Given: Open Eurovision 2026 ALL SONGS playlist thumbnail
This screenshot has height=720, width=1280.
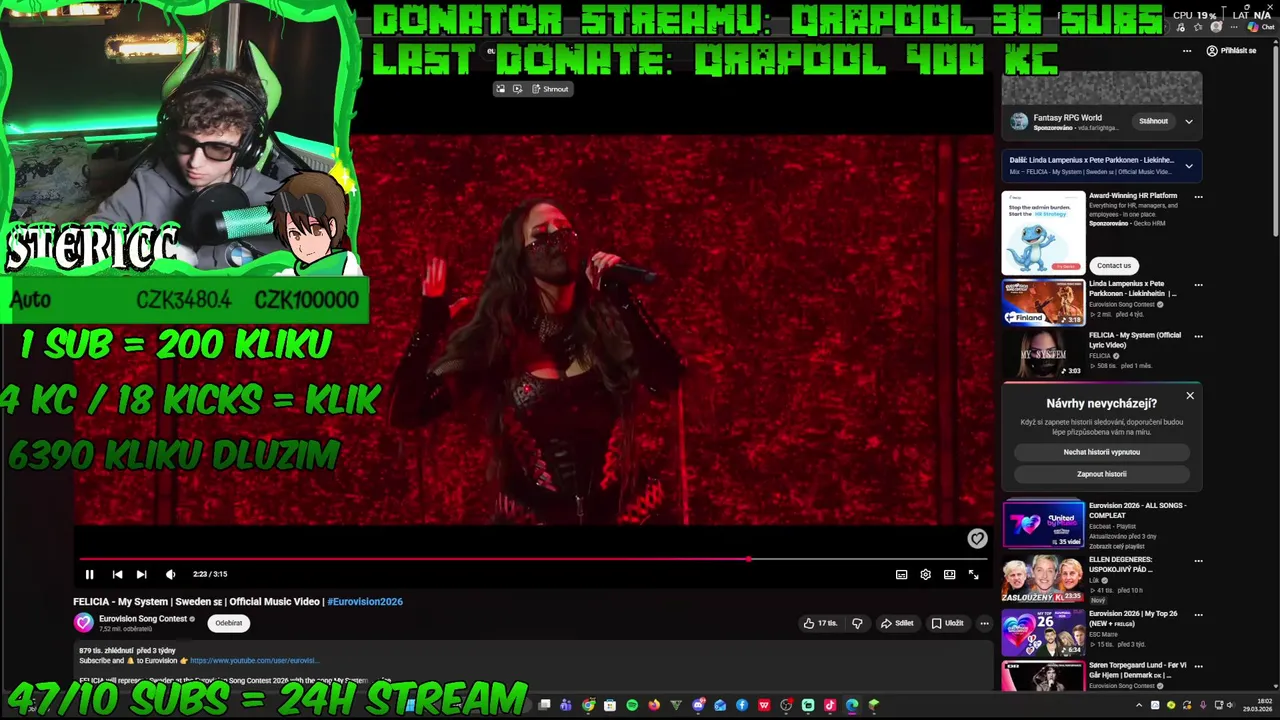Looking at the screenshot, I should tap(1043, 524).
